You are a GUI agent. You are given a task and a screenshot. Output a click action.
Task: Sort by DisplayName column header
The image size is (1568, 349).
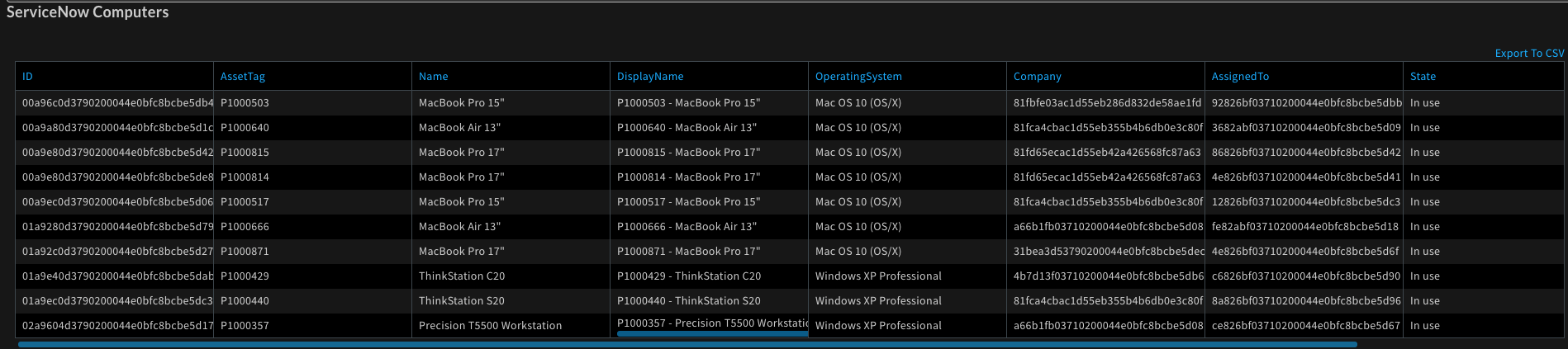click(650, 77)
